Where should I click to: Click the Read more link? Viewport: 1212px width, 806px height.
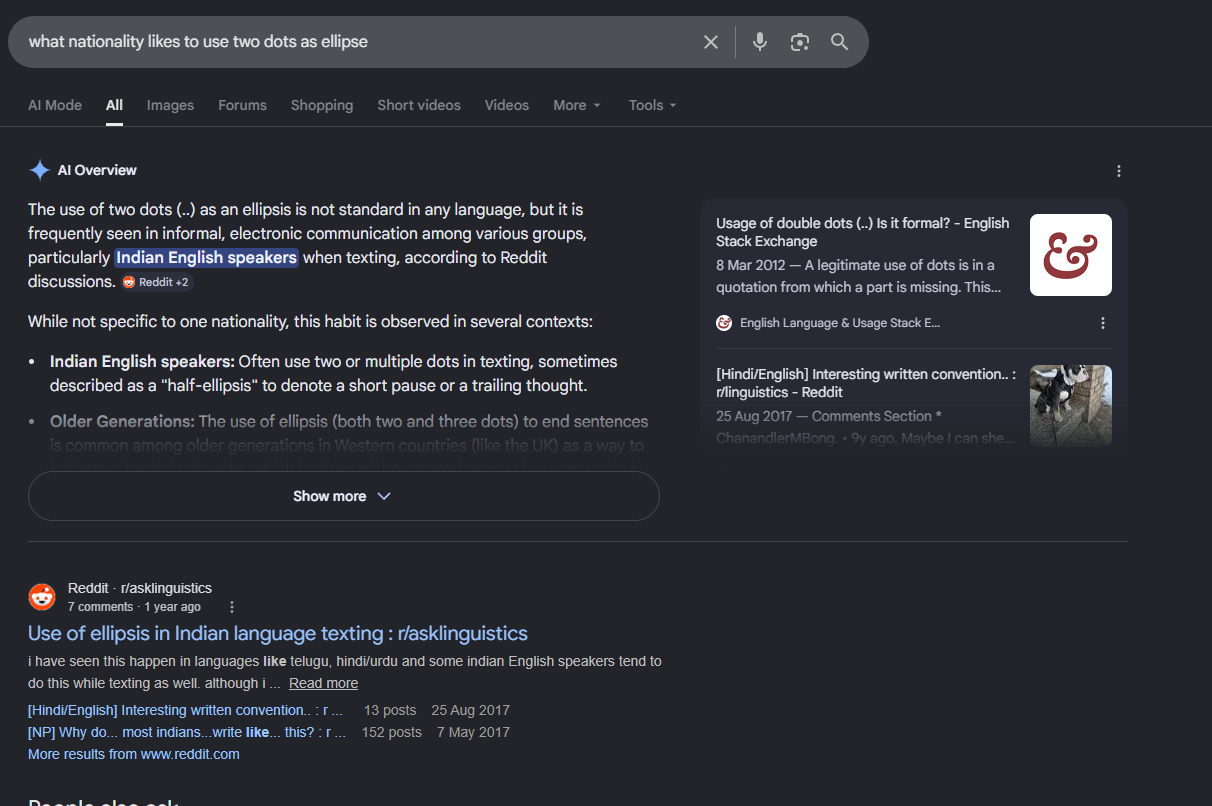(323, 683)
